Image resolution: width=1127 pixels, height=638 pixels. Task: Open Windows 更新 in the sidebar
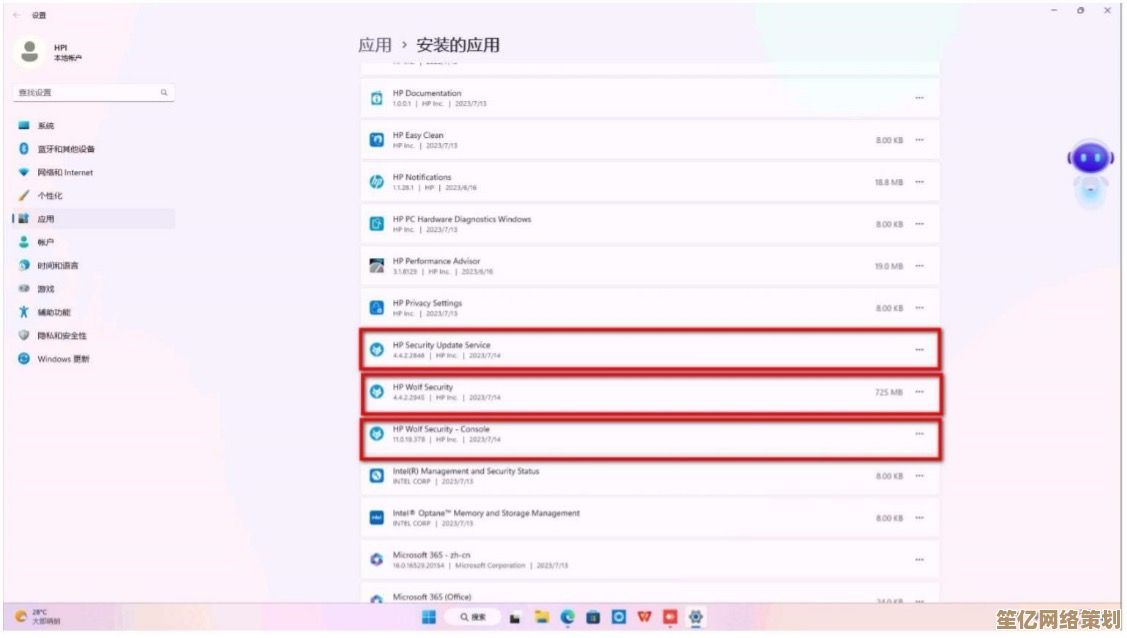tap(63, 359)
